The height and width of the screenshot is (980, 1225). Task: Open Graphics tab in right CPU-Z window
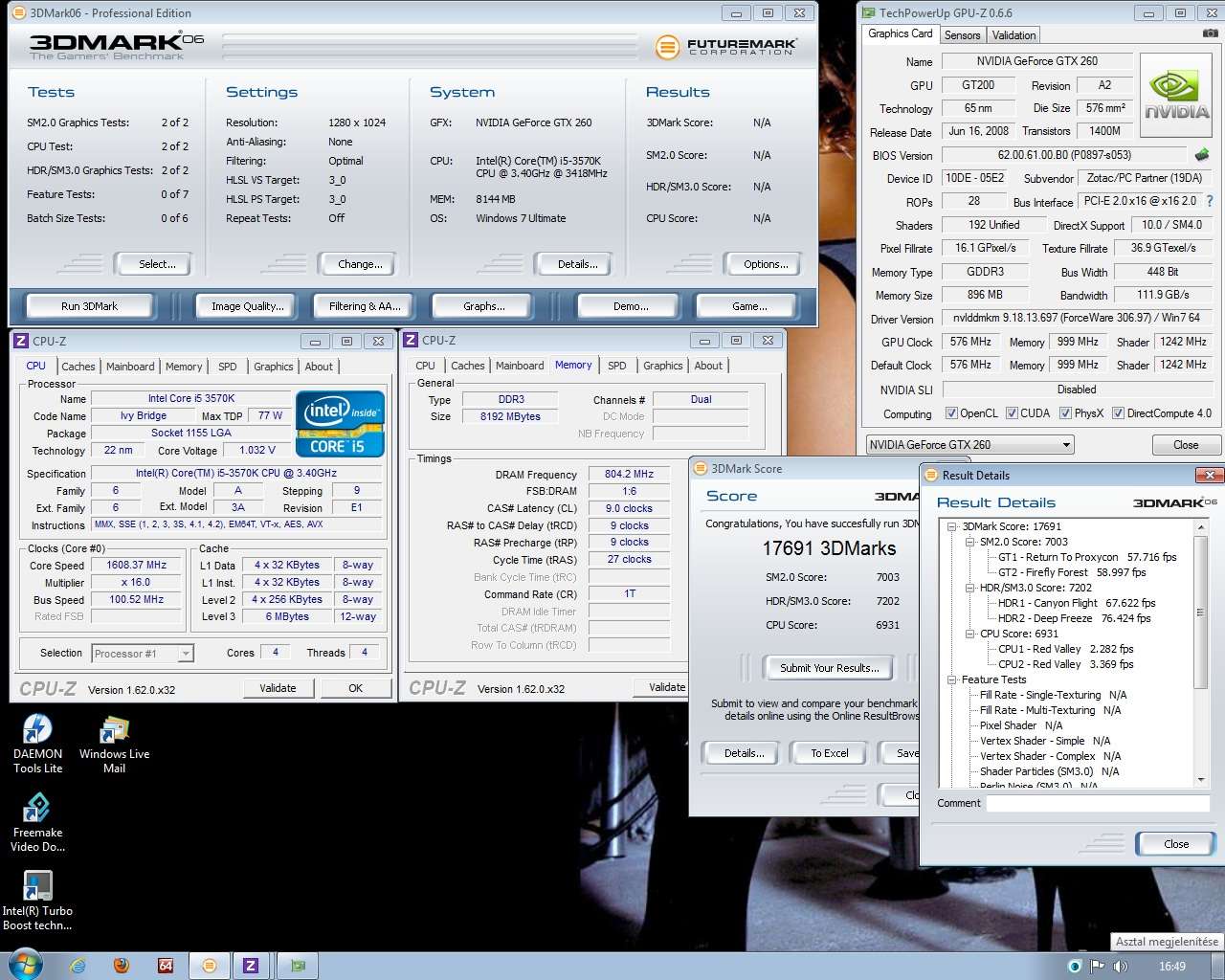click(663, 366)
